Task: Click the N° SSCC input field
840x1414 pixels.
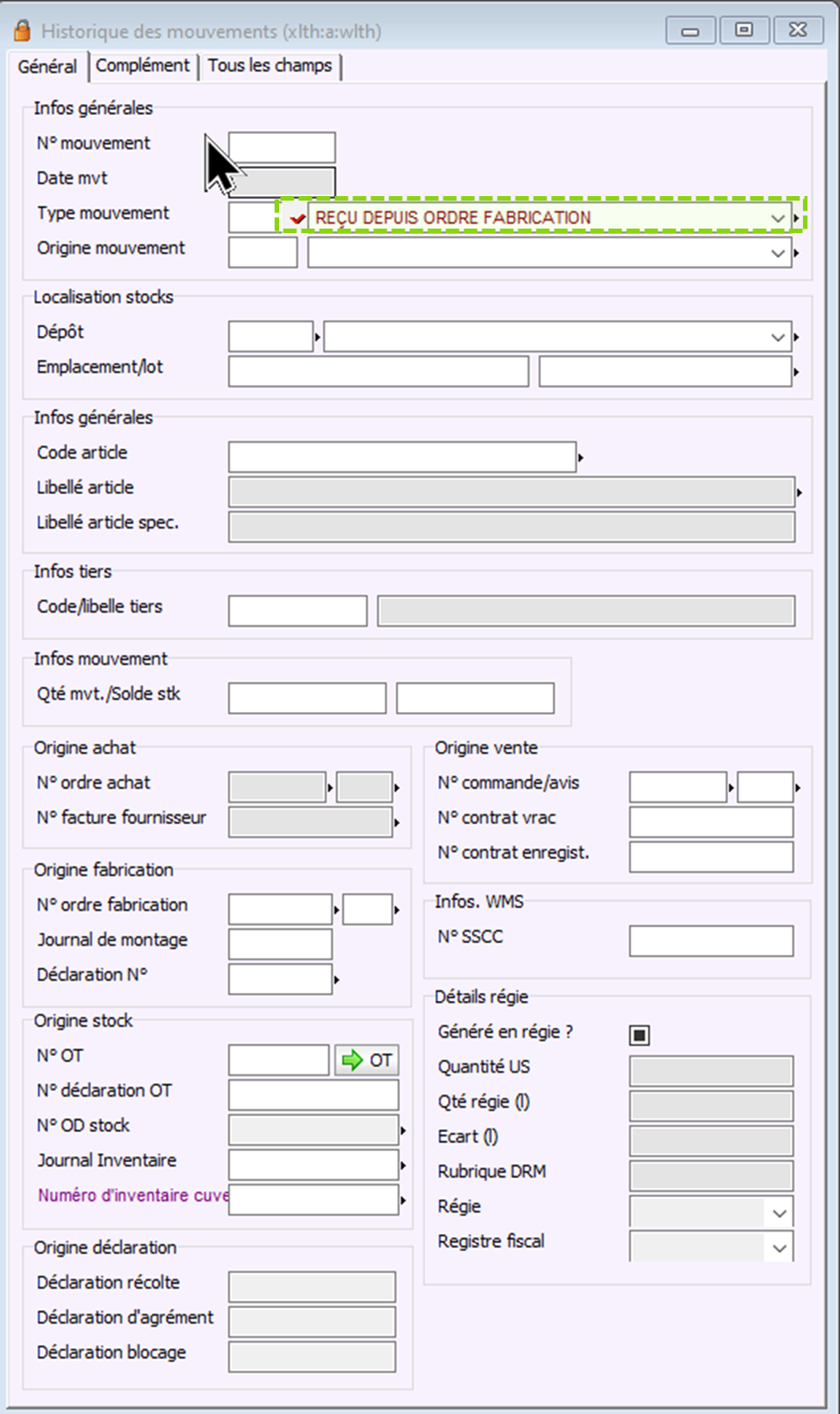Action: [711, 941]
